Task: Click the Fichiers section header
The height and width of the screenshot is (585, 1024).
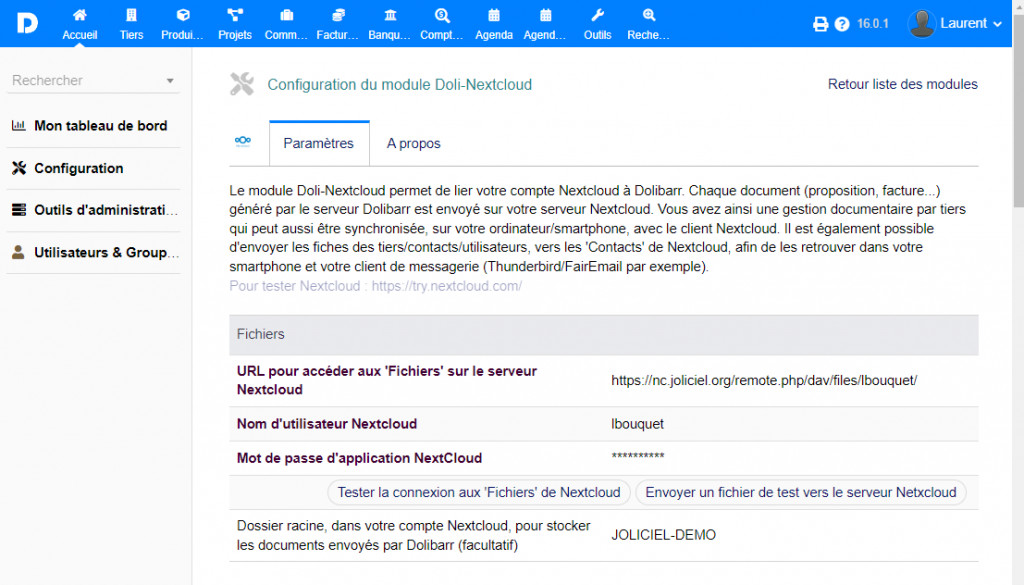Action: 603,334
